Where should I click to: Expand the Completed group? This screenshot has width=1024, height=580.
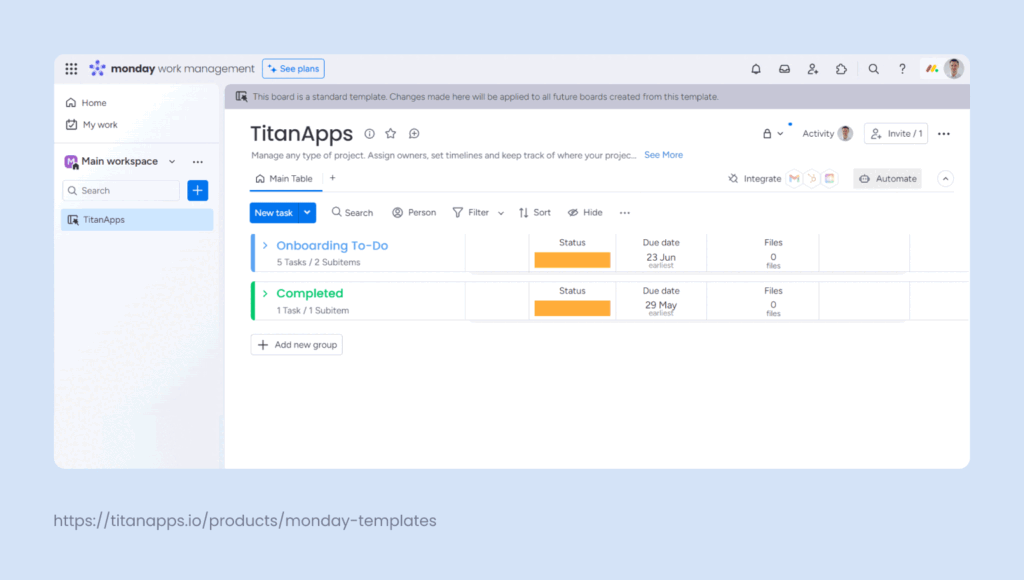[265, 294]
